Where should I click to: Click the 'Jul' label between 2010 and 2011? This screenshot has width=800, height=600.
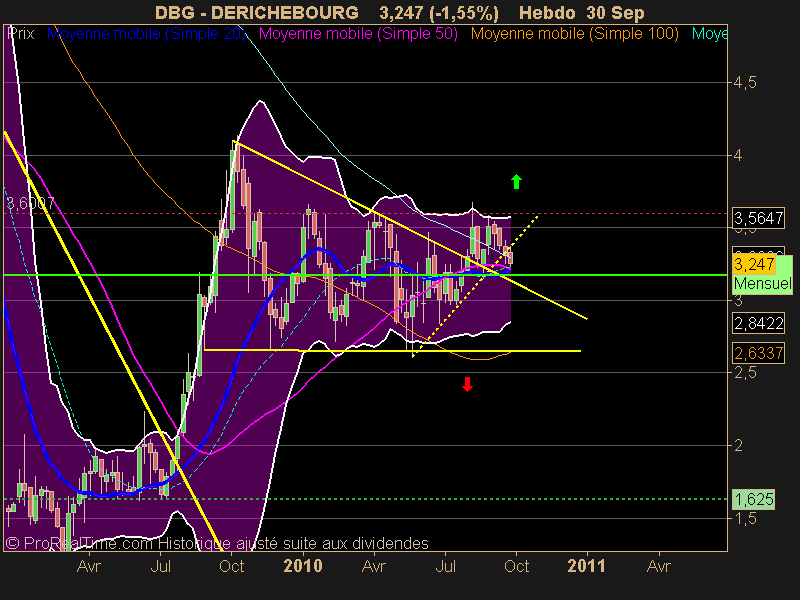445,566
